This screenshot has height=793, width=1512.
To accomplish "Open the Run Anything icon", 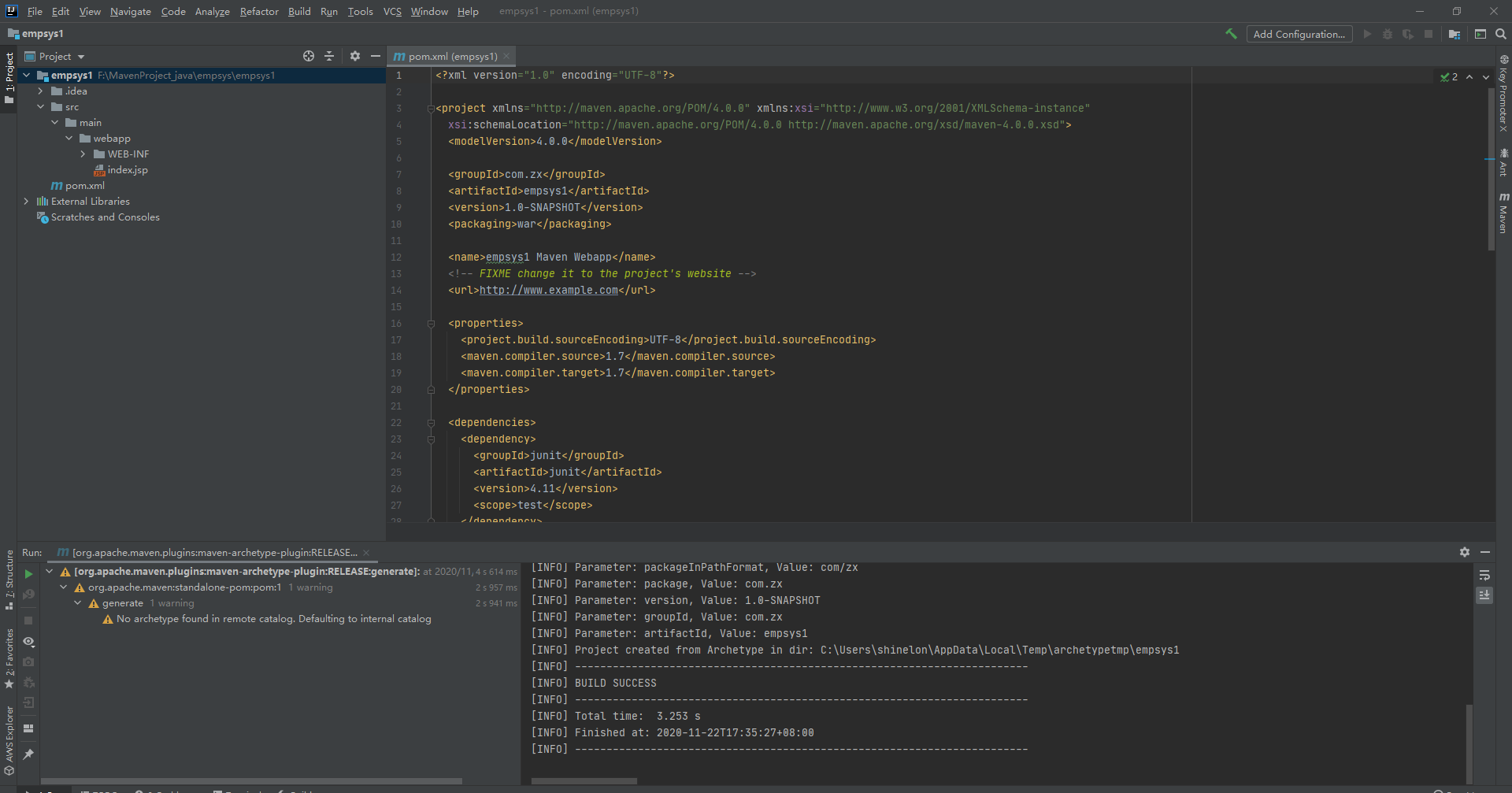I will click(1480, 34).
